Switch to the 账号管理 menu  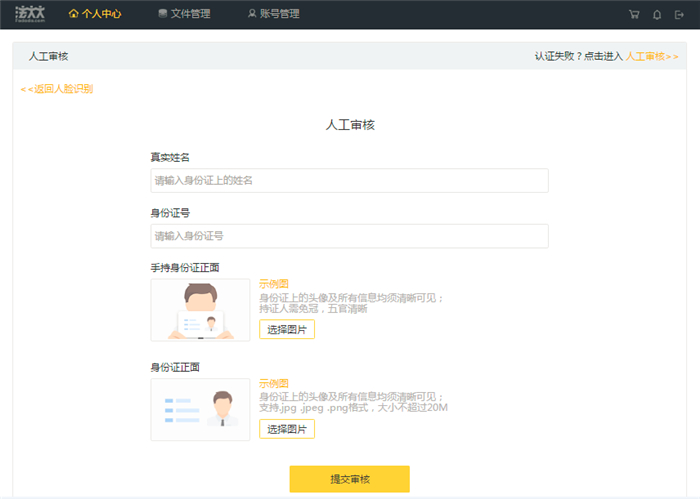pos(279,14)
